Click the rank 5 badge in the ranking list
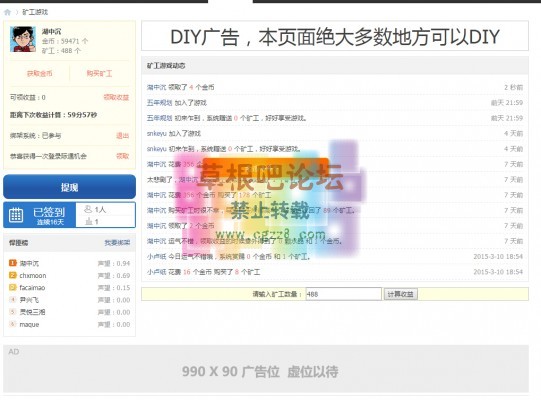The height and width of the screenshot is (400, 541). pyautogui.click(x=13, y=312)
